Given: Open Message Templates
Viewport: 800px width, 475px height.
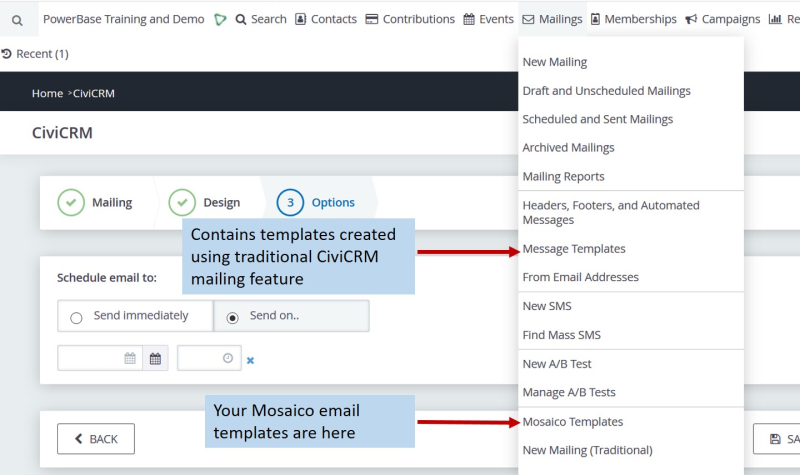Looking at the screenshot, I should (x=573, y=249).
